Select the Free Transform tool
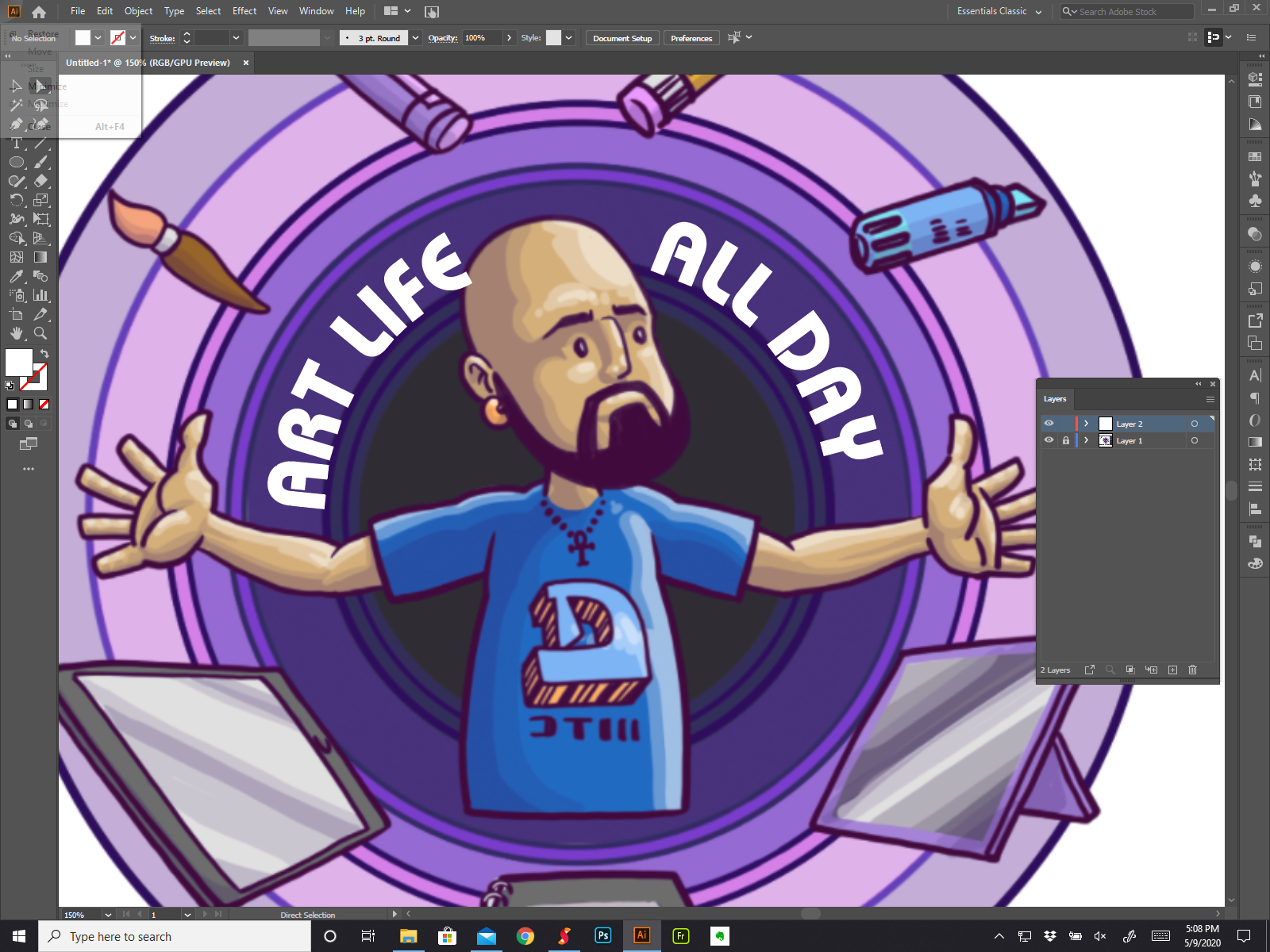Screen dimensions: 1270x952 [41, 219]
